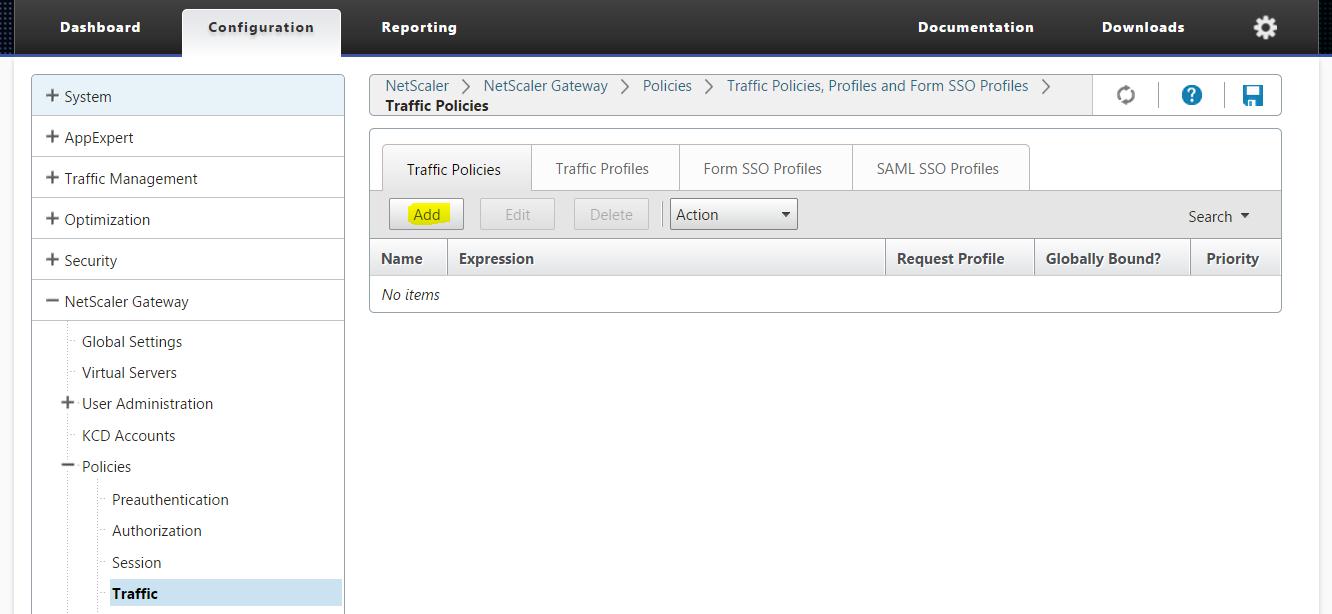Image resolution: width=1332 pixels, height=614 pixels.
Task: Click the NetScaler Gateway breadcrumb link
Action: (x=545, y=86)
